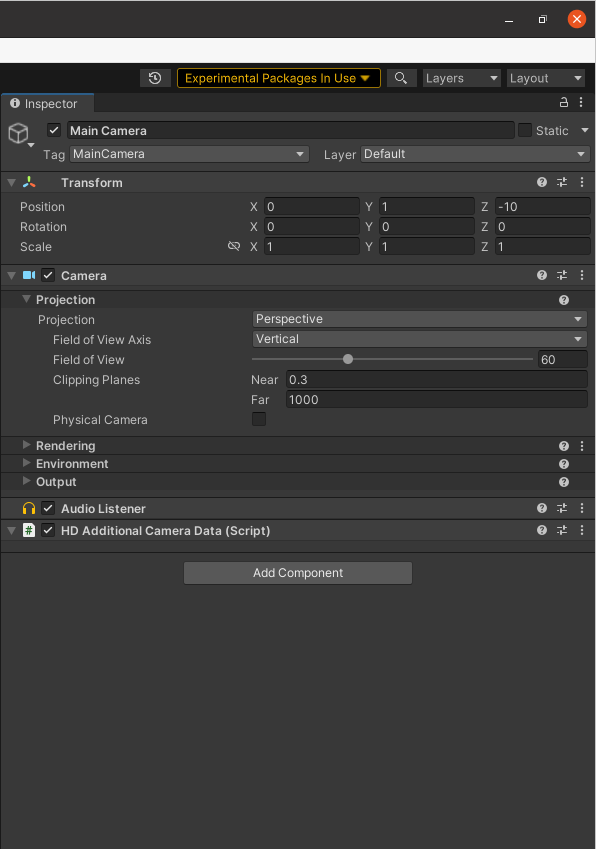596x849 pixels.
Task: Adjust the Field of View slider
Action: 392,359
